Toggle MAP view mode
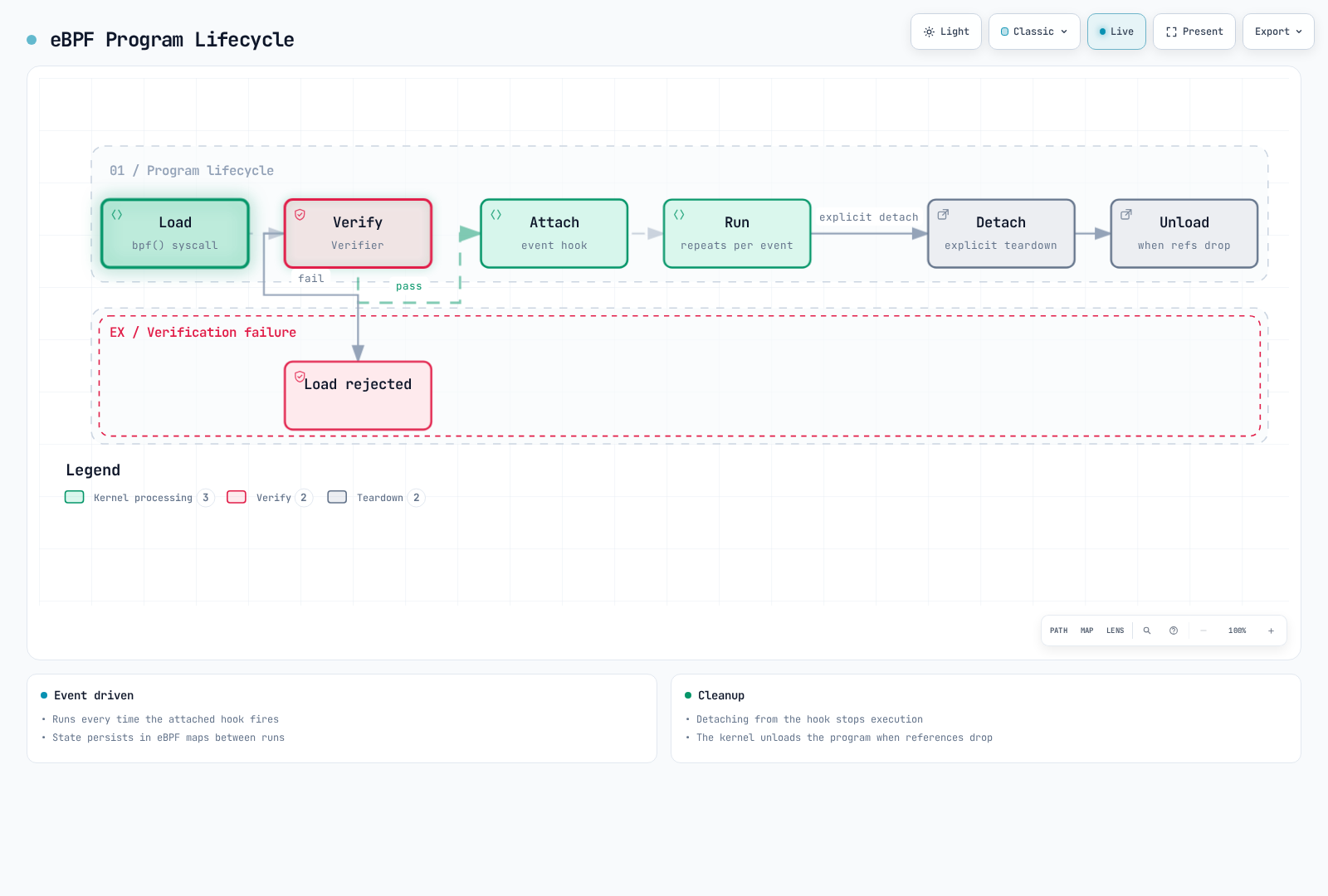Image resolution: width=1328 pixels, height=896 pixels. [x=1087, y=631]
